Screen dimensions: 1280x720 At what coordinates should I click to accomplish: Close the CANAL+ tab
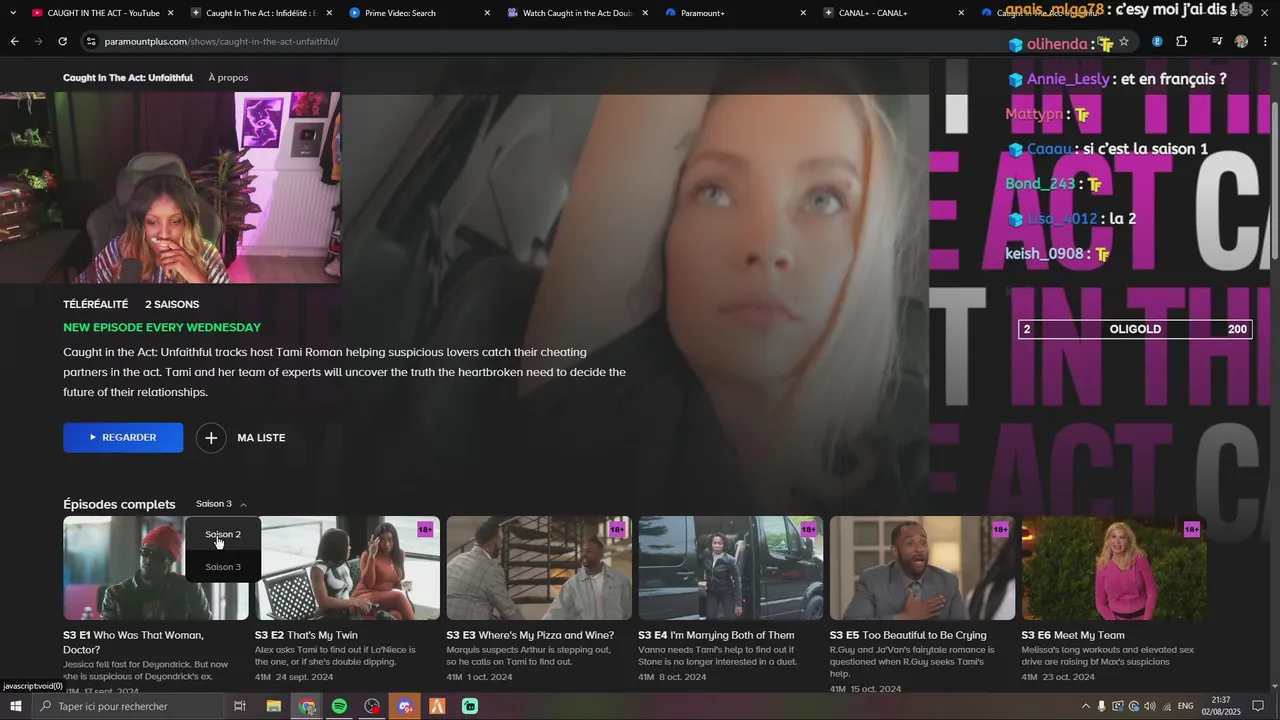tap(961, 13)
